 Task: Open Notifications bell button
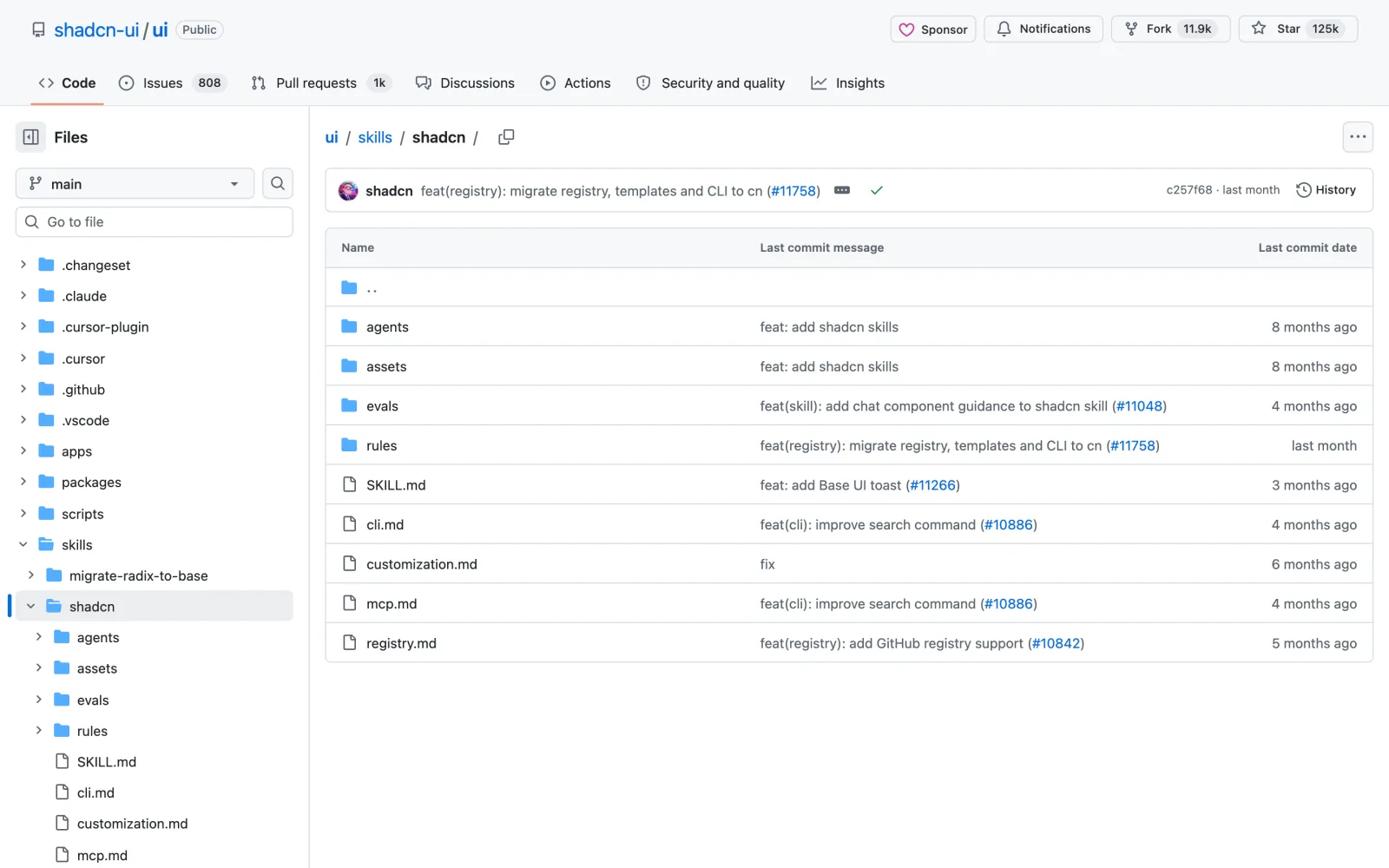click(1043, 29)
